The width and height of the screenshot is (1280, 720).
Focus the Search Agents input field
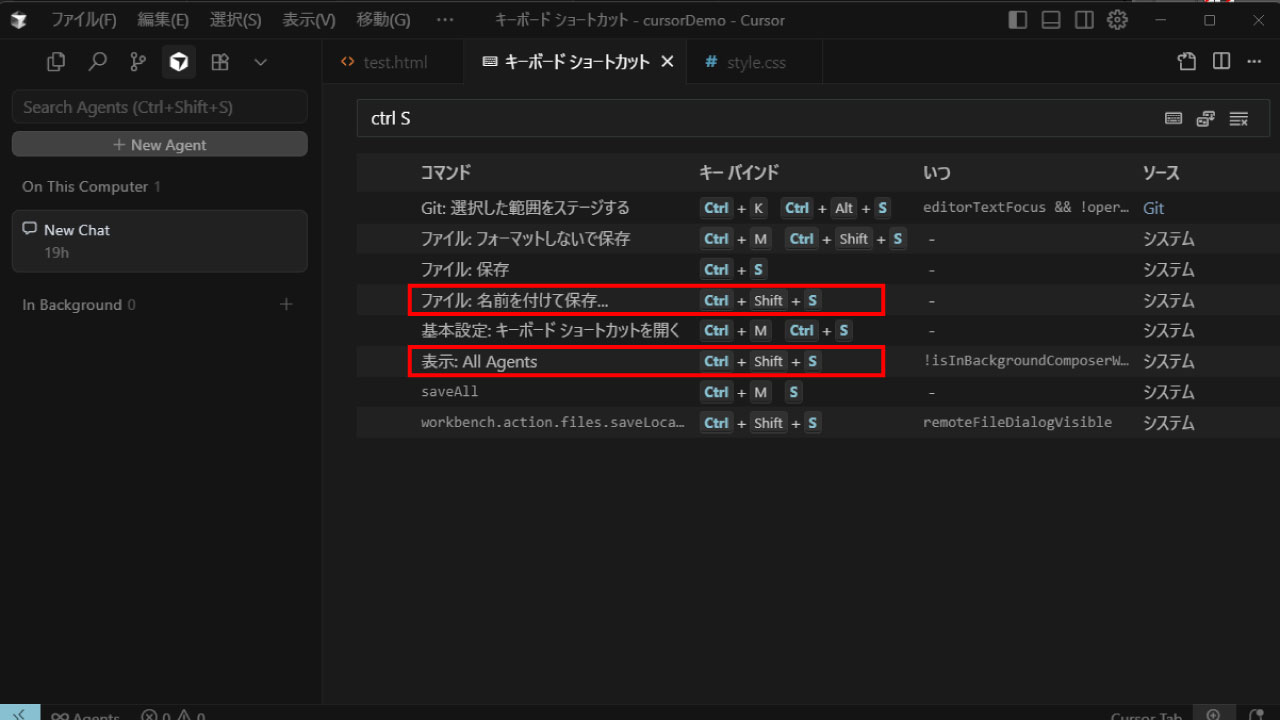coord(160,107)
